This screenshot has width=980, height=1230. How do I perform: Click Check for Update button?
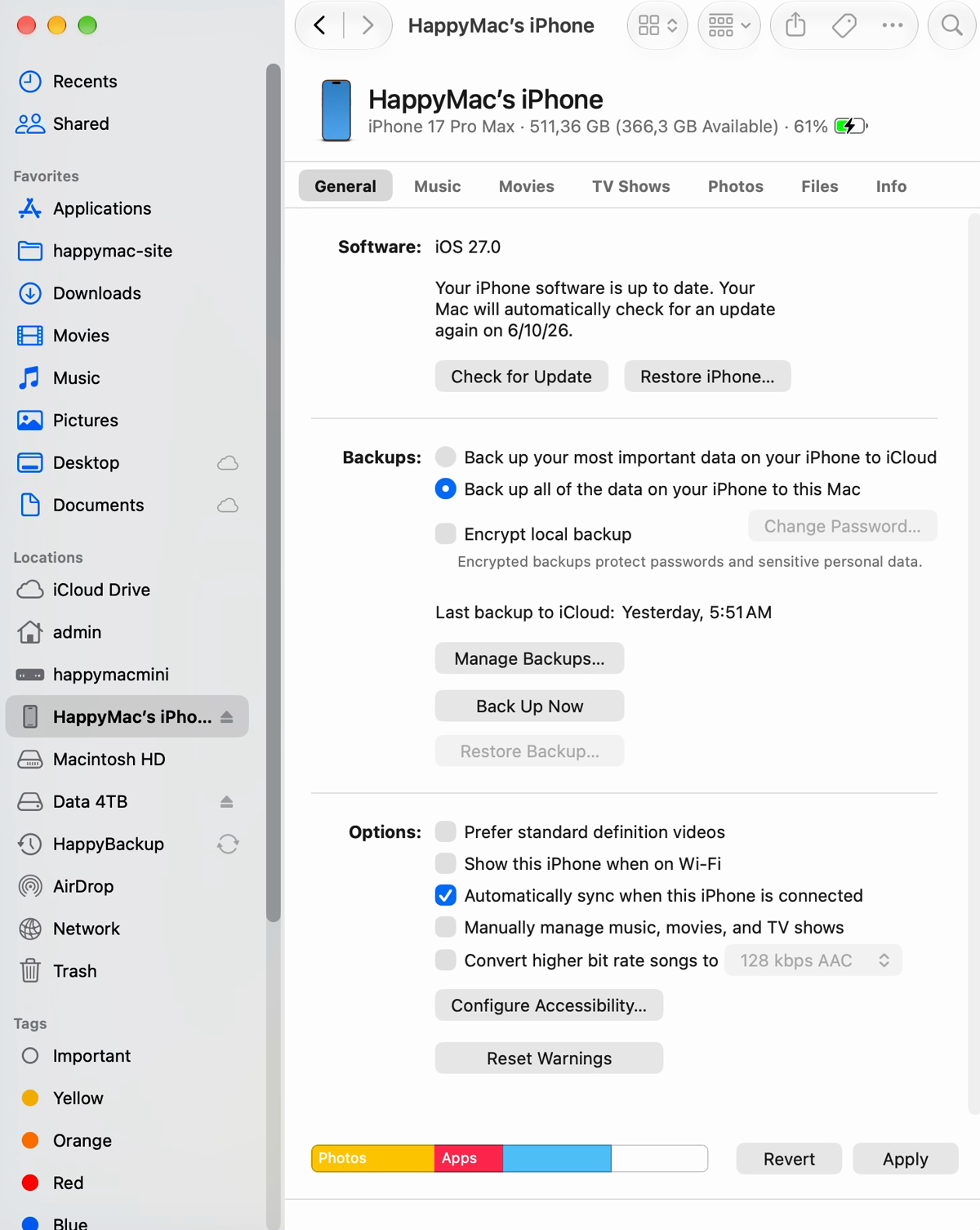pos(522,377)
